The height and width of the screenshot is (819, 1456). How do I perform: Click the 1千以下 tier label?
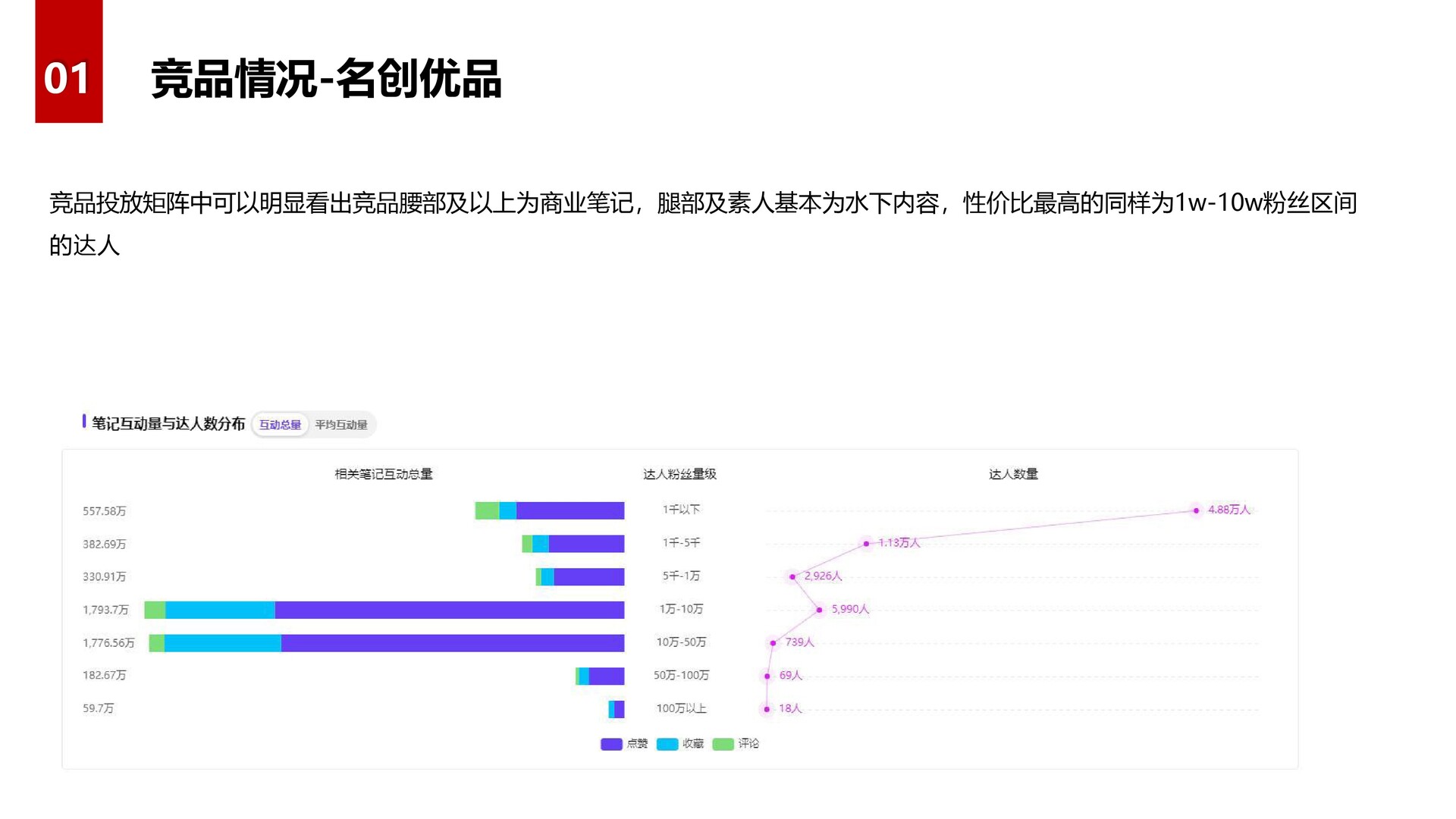(x=681, y=510)
